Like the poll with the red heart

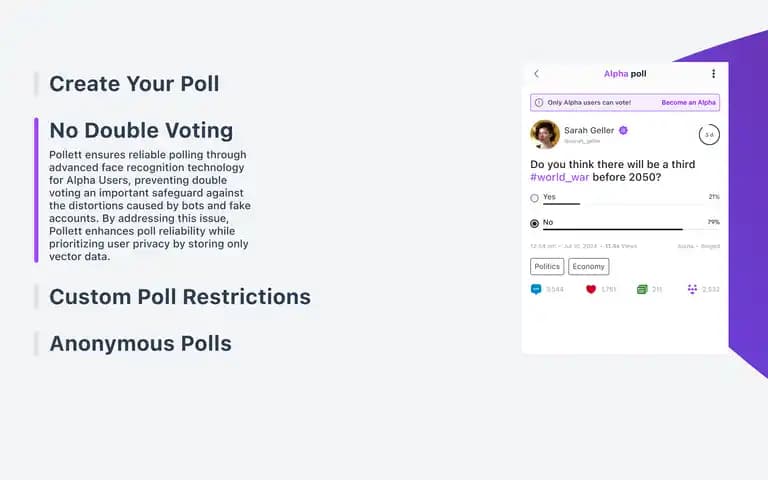pyautogui.click(x=591, y=289)
